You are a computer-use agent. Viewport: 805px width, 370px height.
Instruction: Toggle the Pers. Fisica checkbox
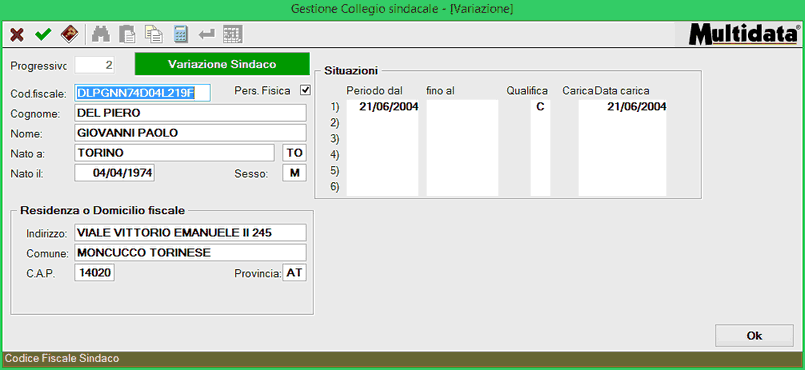[305, 91]
